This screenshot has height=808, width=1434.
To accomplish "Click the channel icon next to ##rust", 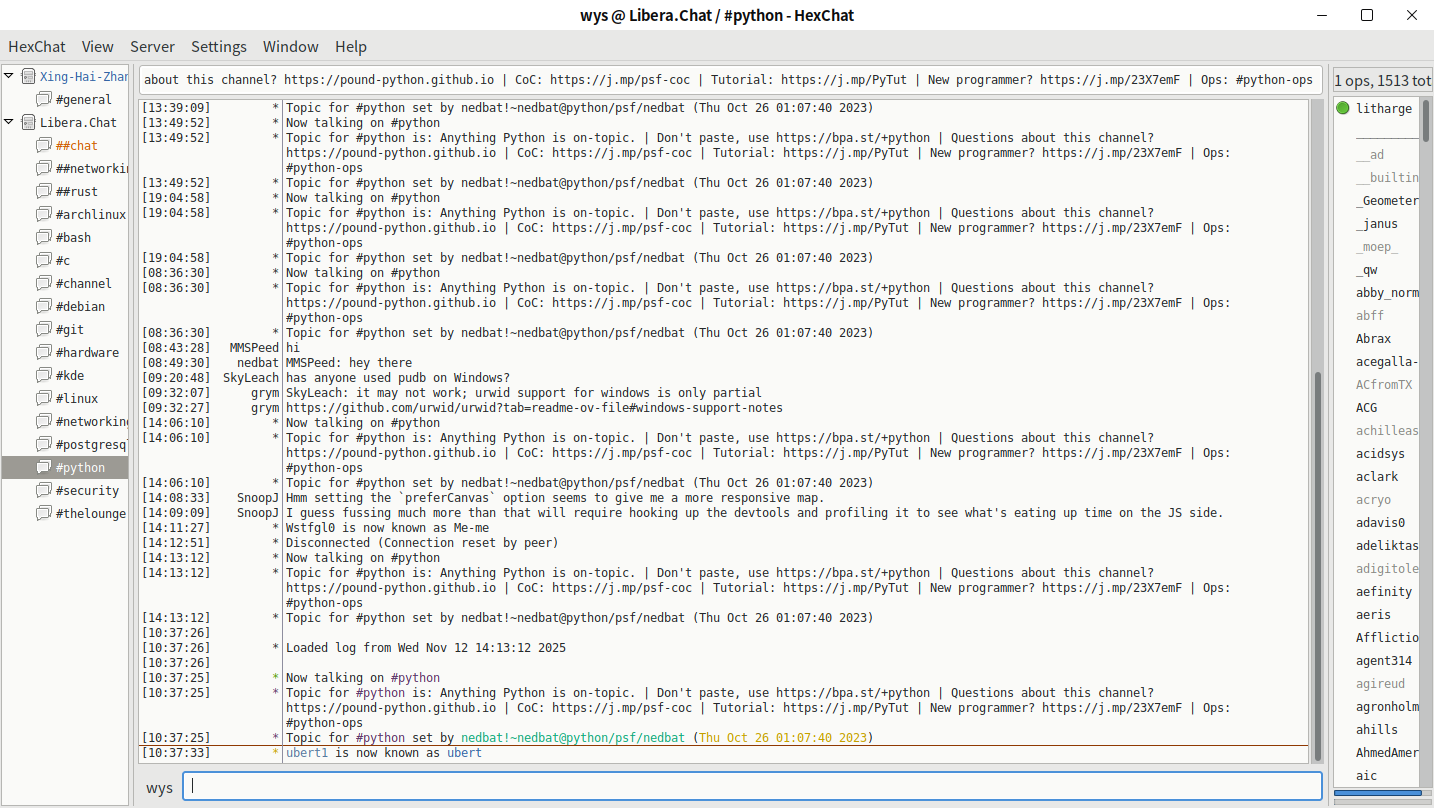I will pyautogui.click(x=43, y=191).
